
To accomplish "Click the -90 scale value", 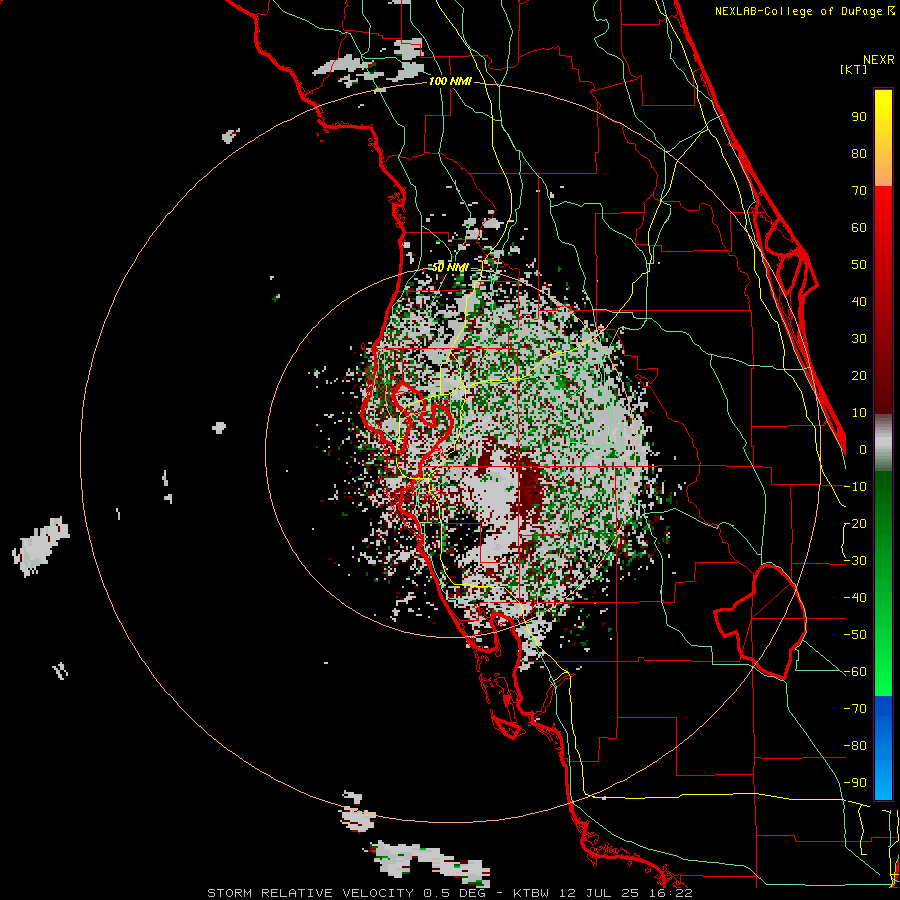I will (855, 783).
